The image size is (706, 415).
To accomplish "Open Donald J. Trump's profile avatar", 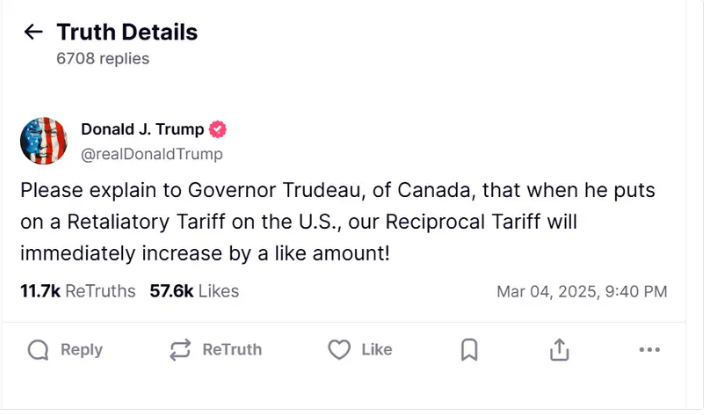I will [44, 141].
